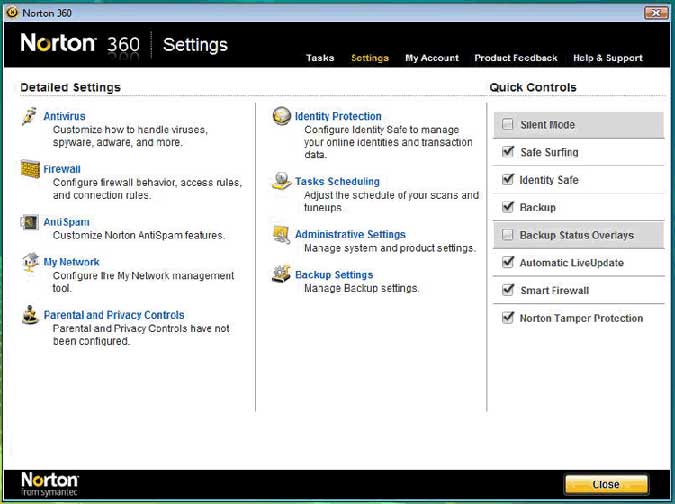Turn off the Smart Firewall checkbox
Screen dimensions: 675x504
pos(508,289)
